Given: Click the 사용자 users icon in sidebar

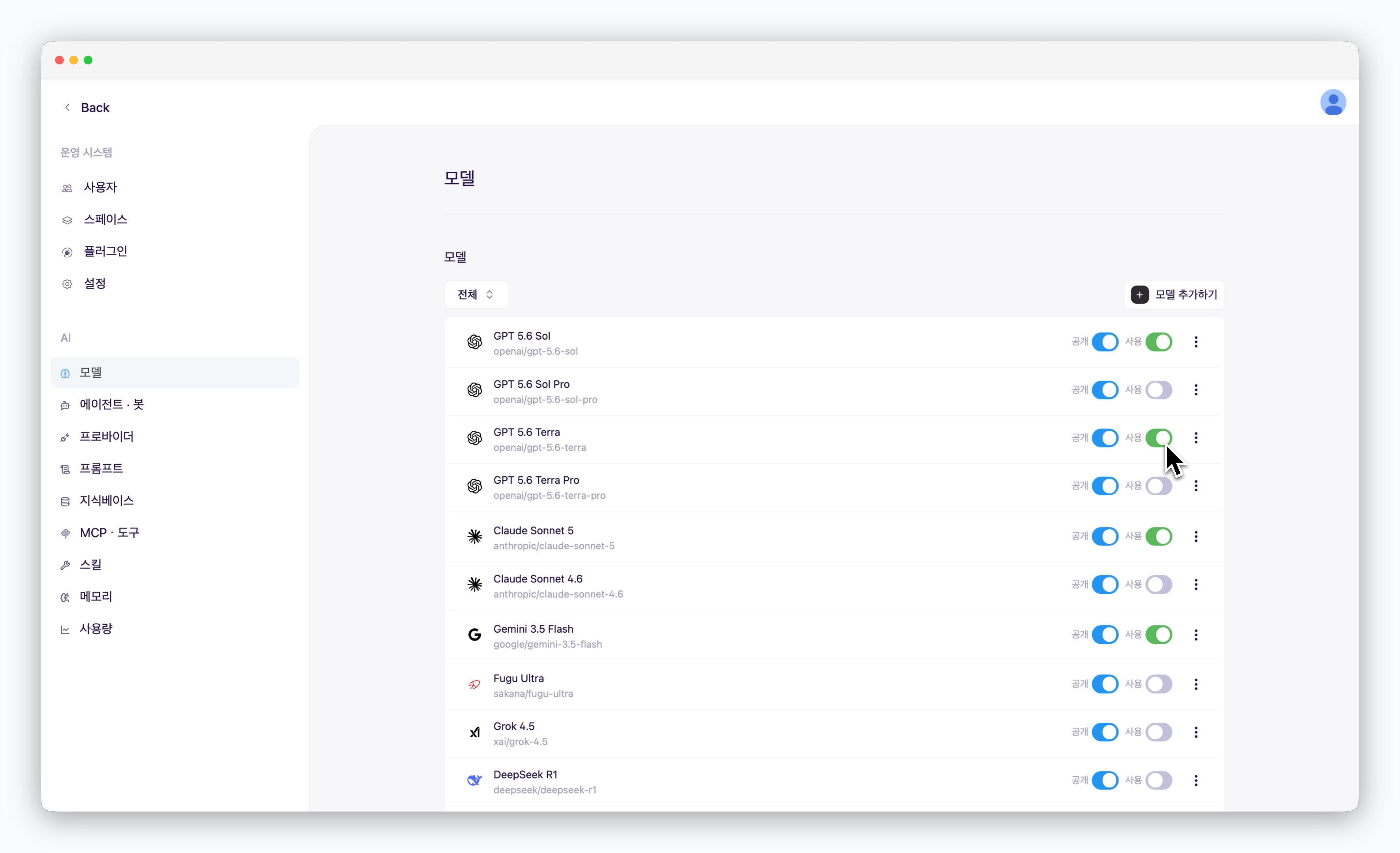Looking at the screenshot, I should point(67,188).
